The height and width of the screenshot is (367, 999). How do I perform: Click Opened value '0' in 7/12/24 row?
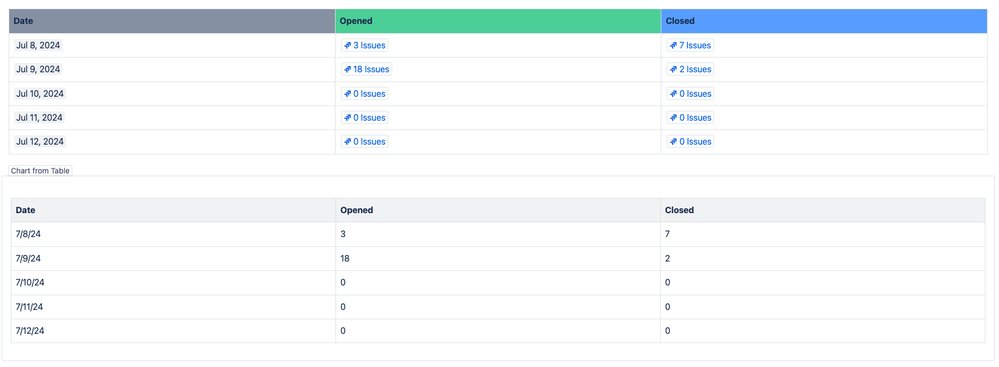343,331
